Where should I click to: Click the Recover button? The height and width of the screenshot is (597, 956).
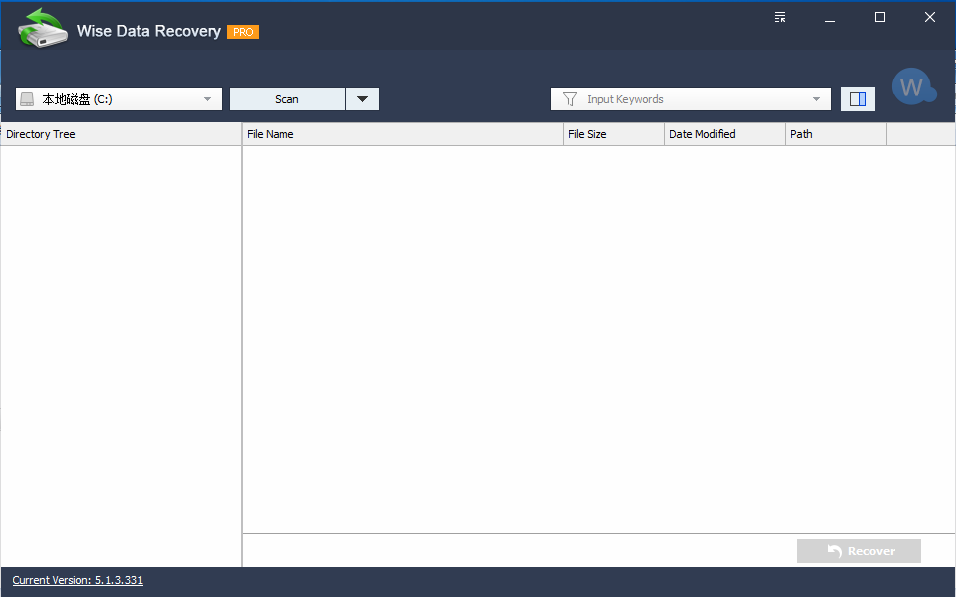coord(858,551)
